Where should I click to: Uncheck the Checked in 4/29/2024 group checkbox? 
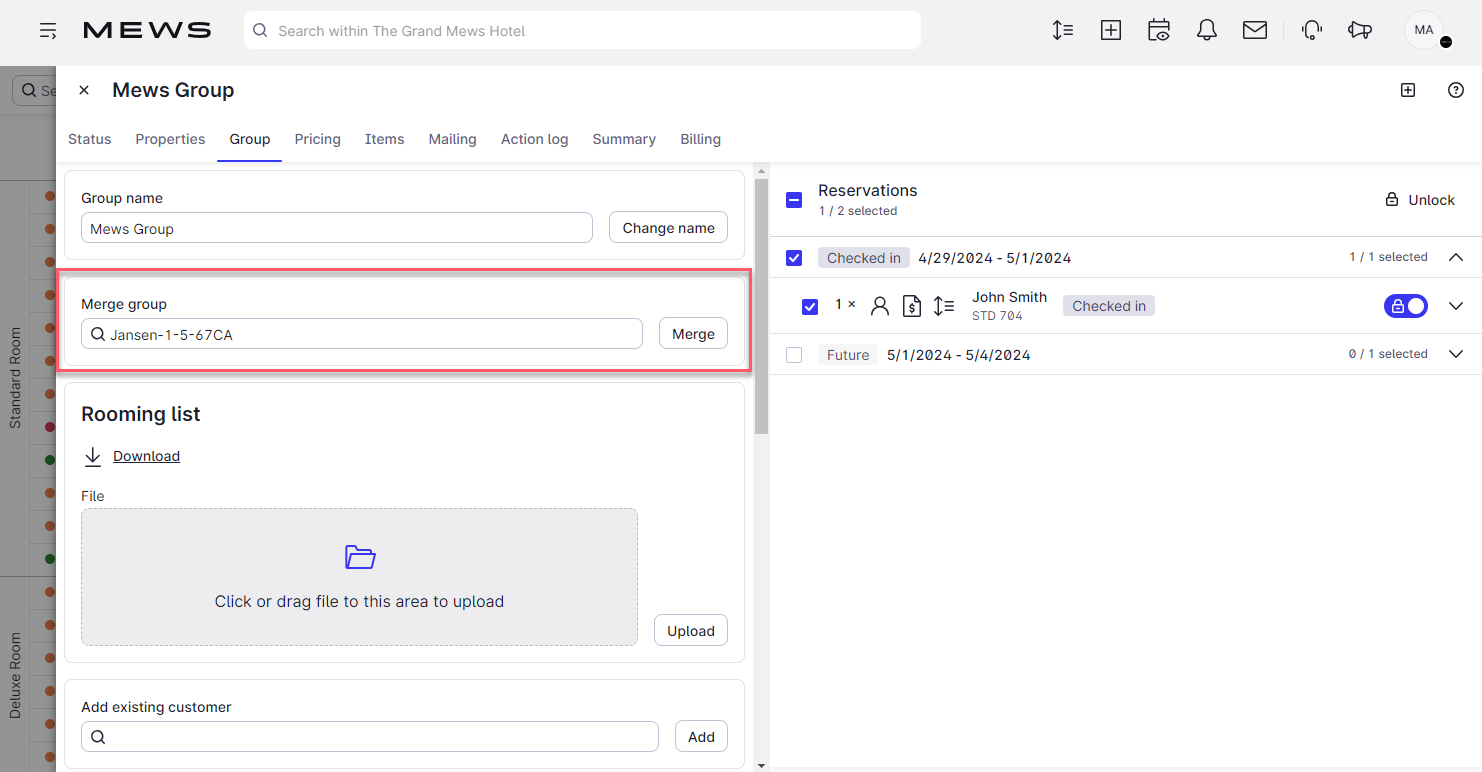click(x=794, y=258)
